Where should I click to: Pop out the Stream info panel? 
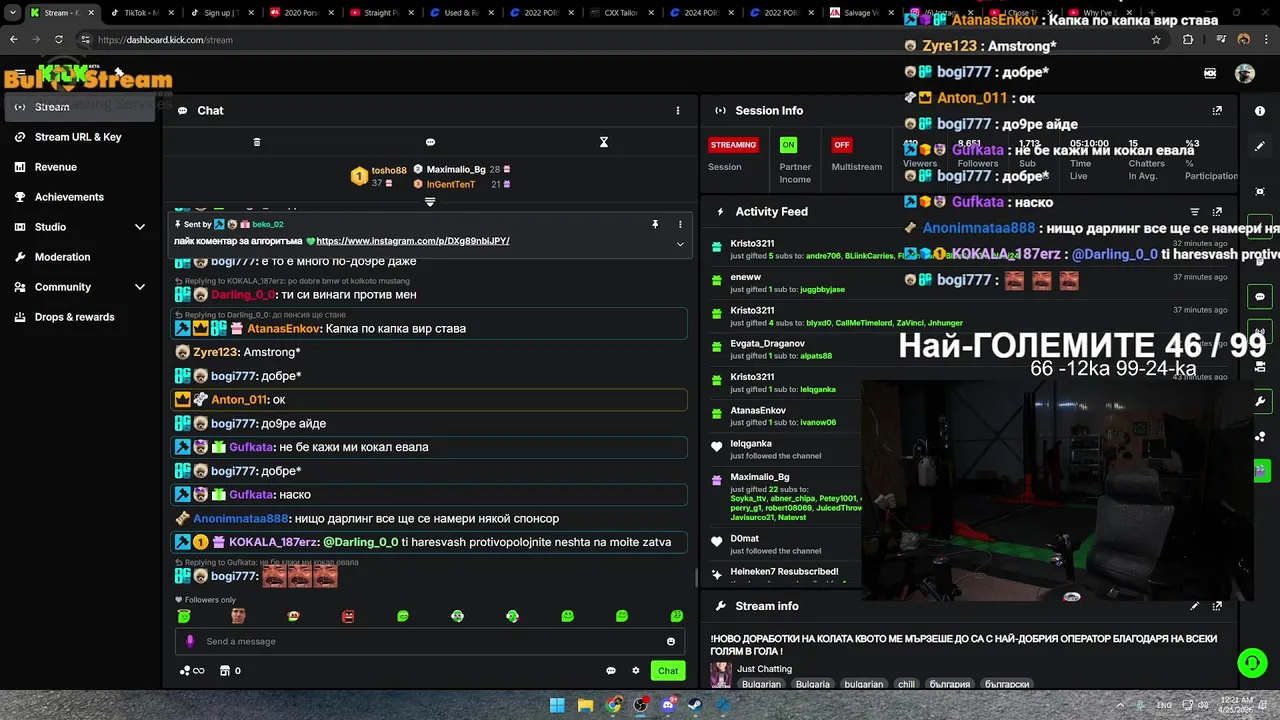1217,606
